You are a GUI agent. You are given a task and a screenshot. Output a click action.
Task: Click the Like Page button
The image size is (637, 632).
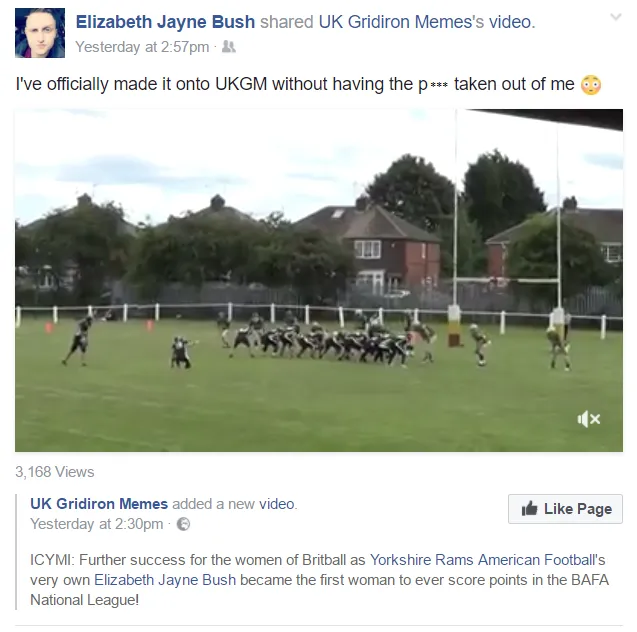click(x=565, y=509)
